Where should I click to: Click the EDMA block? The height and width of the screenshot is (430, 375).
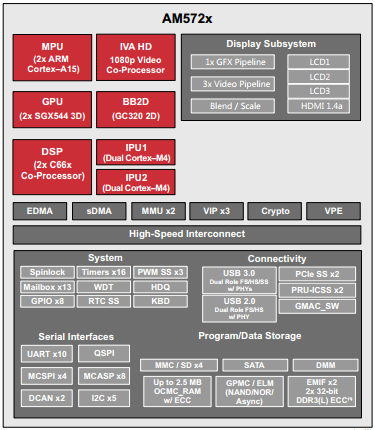[40, 211]
